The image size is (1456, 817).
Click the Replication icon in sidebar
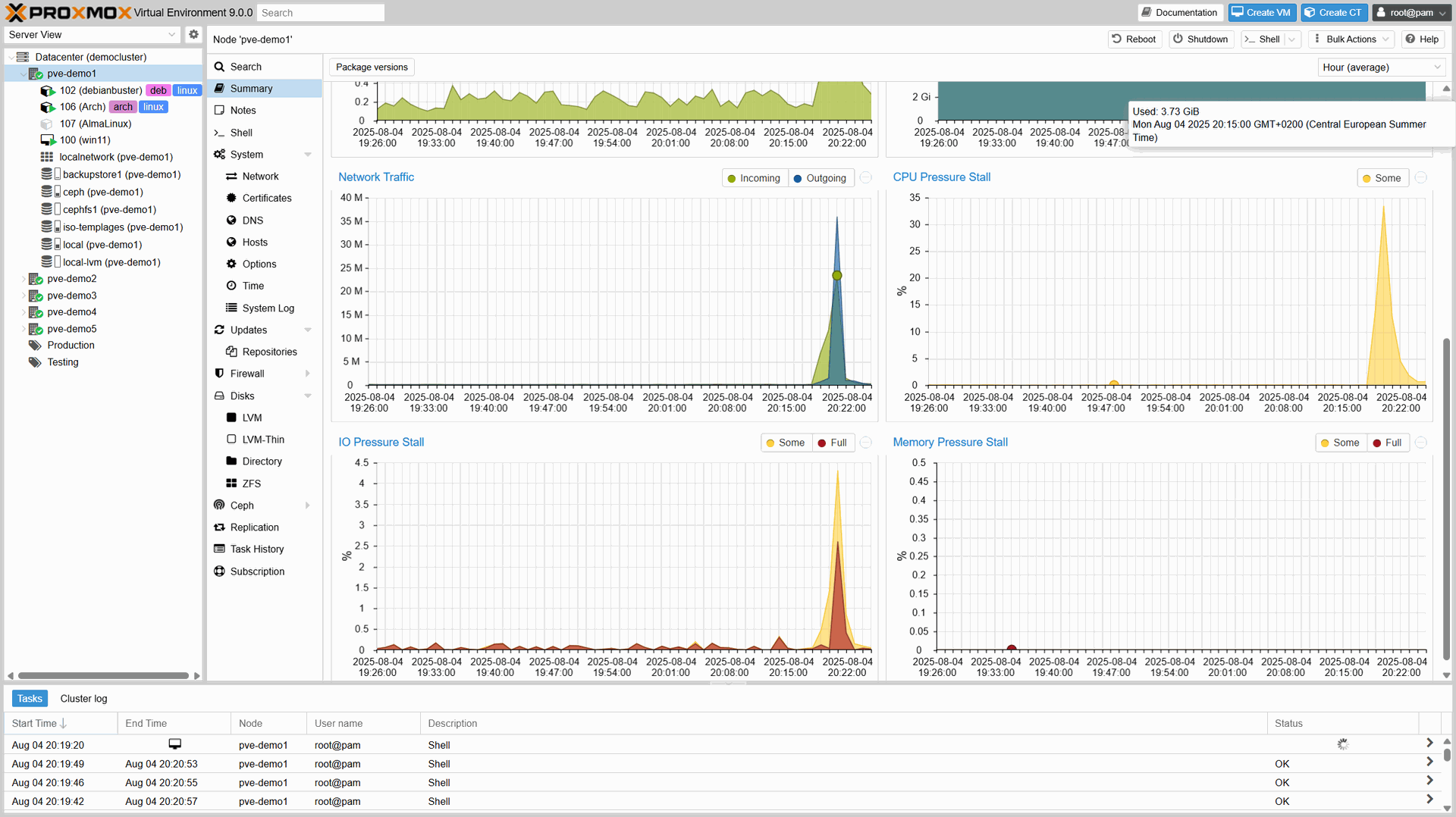(x=219, y=527)
